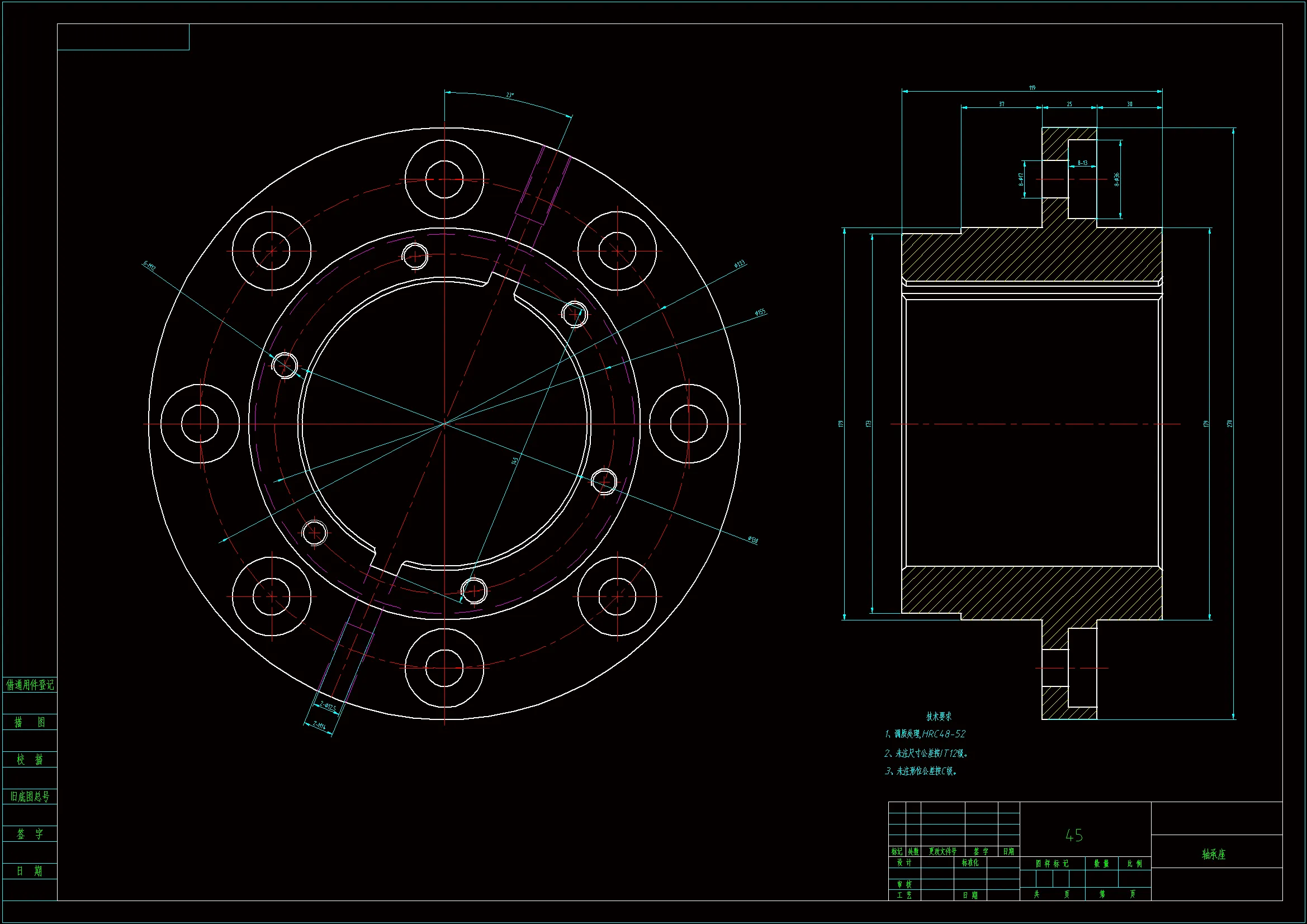The height and width of the screenshot is (924, 1307).
Task: Click the 技术要求 heading text
Action: click(x=939, y=716)
